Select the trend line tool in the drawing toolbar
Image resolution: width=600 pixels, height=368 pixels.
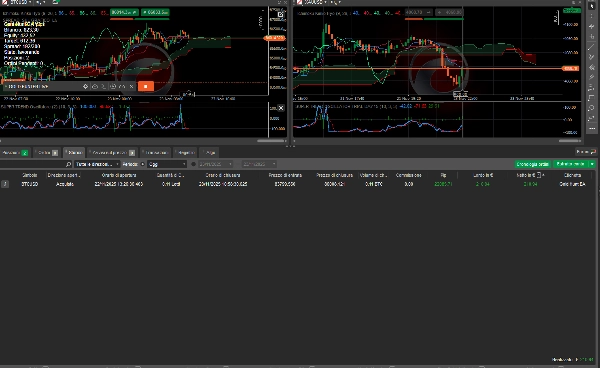tap(592, 47)
